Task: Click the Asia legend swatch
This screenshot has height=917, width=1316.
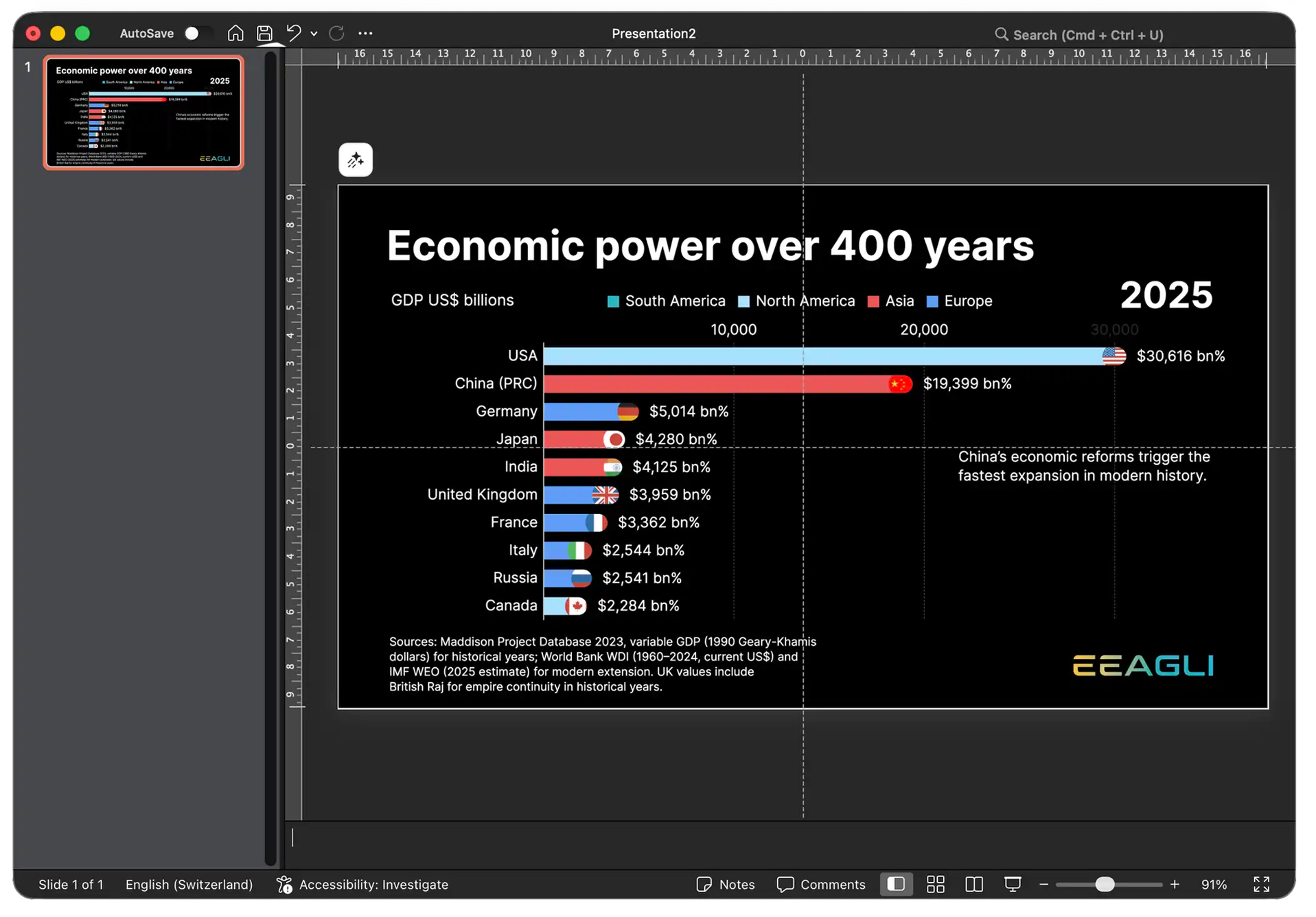Action: (x=873, y=301)
